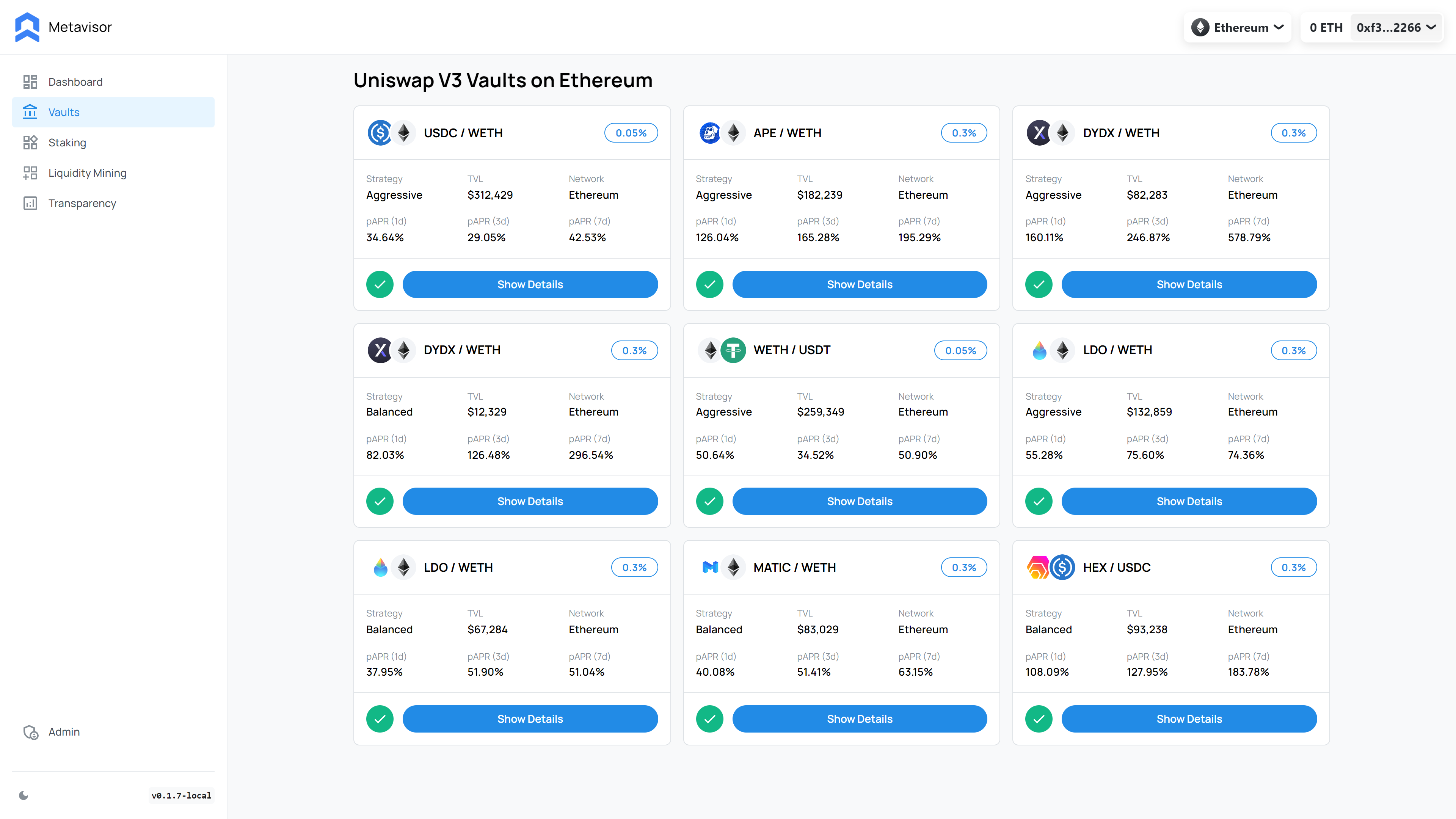1456x819 pixels.
Task: Click the 183.78% pAPR value on HEX card
Action: 1248,672
